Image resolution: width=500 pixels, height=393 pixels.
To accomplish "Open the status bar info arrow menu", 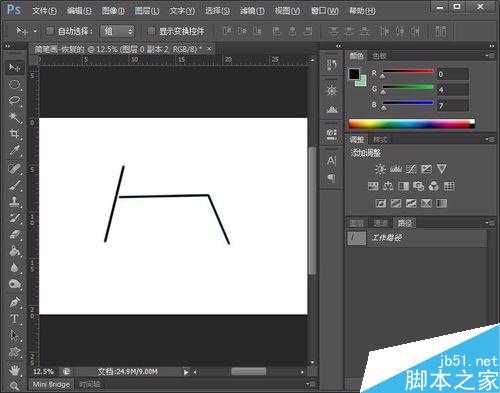I will point(186,372).
